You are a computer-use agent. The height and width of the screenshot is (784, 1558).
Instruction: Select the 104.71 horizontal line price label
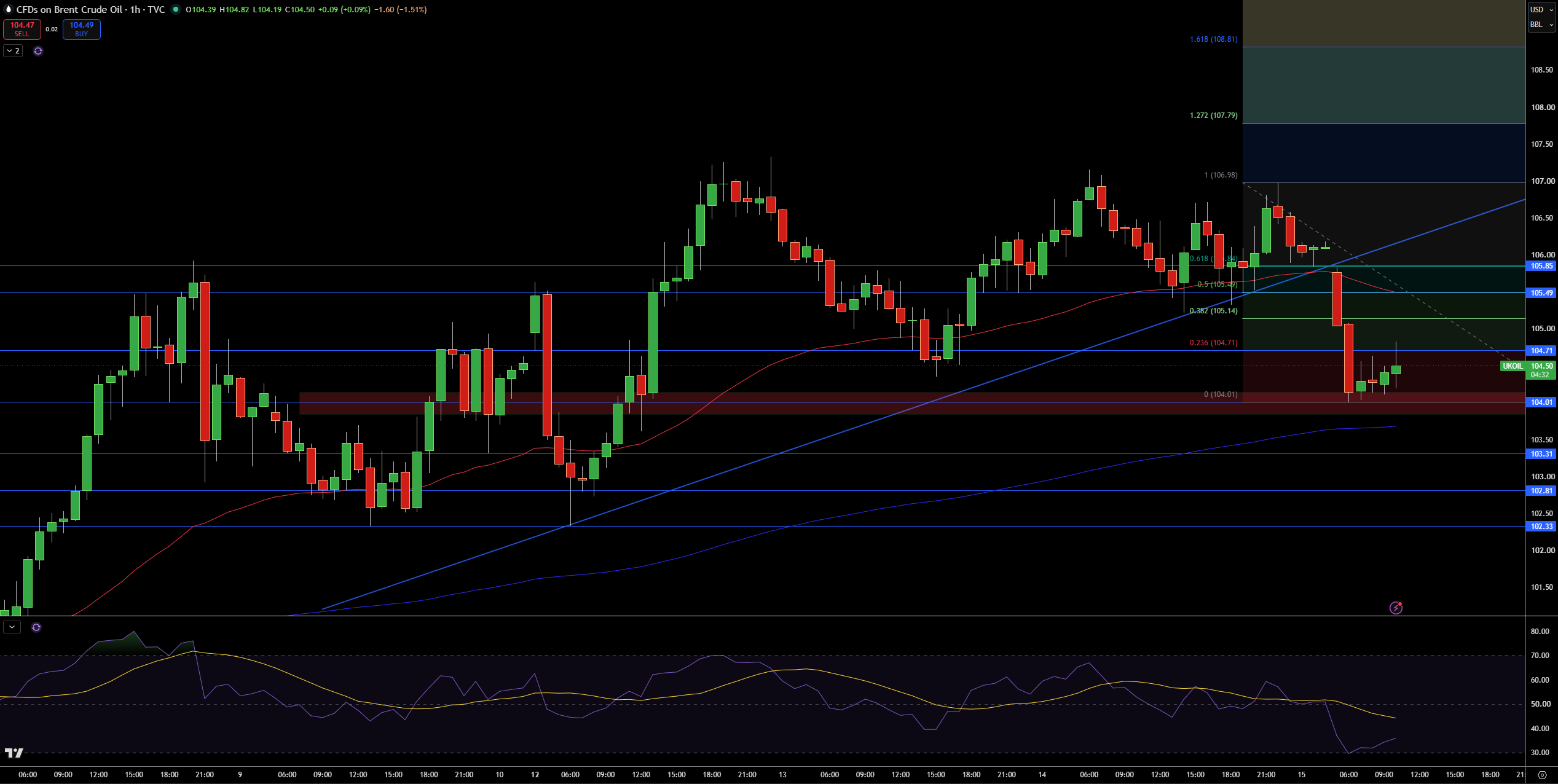(x=1541, y=351)
